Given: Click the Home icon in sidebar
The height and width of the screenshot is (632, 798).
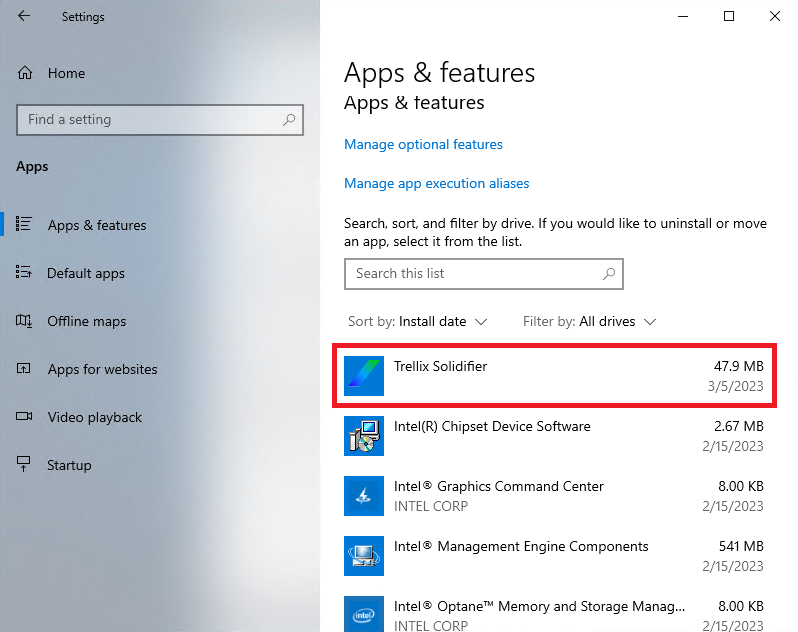Looking at the screenshot, I should coord(26,73).
